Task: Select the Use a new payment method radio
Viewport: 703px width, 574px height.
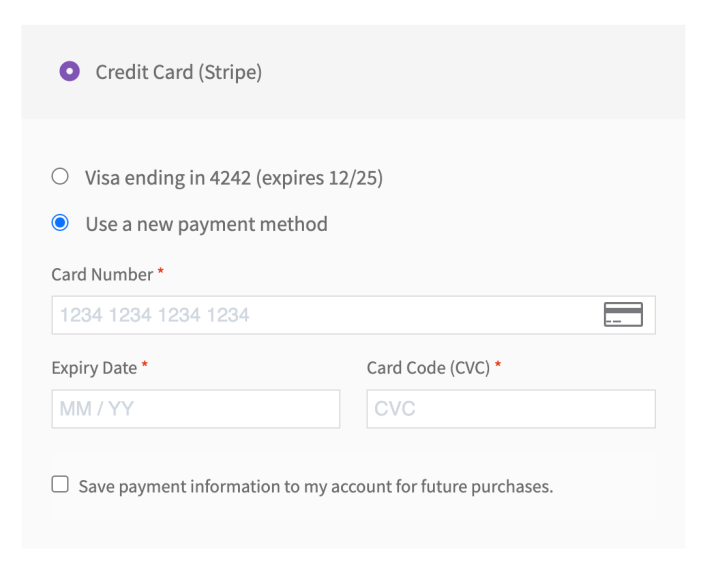Action: pyautogui.click(x=60, y=223)
